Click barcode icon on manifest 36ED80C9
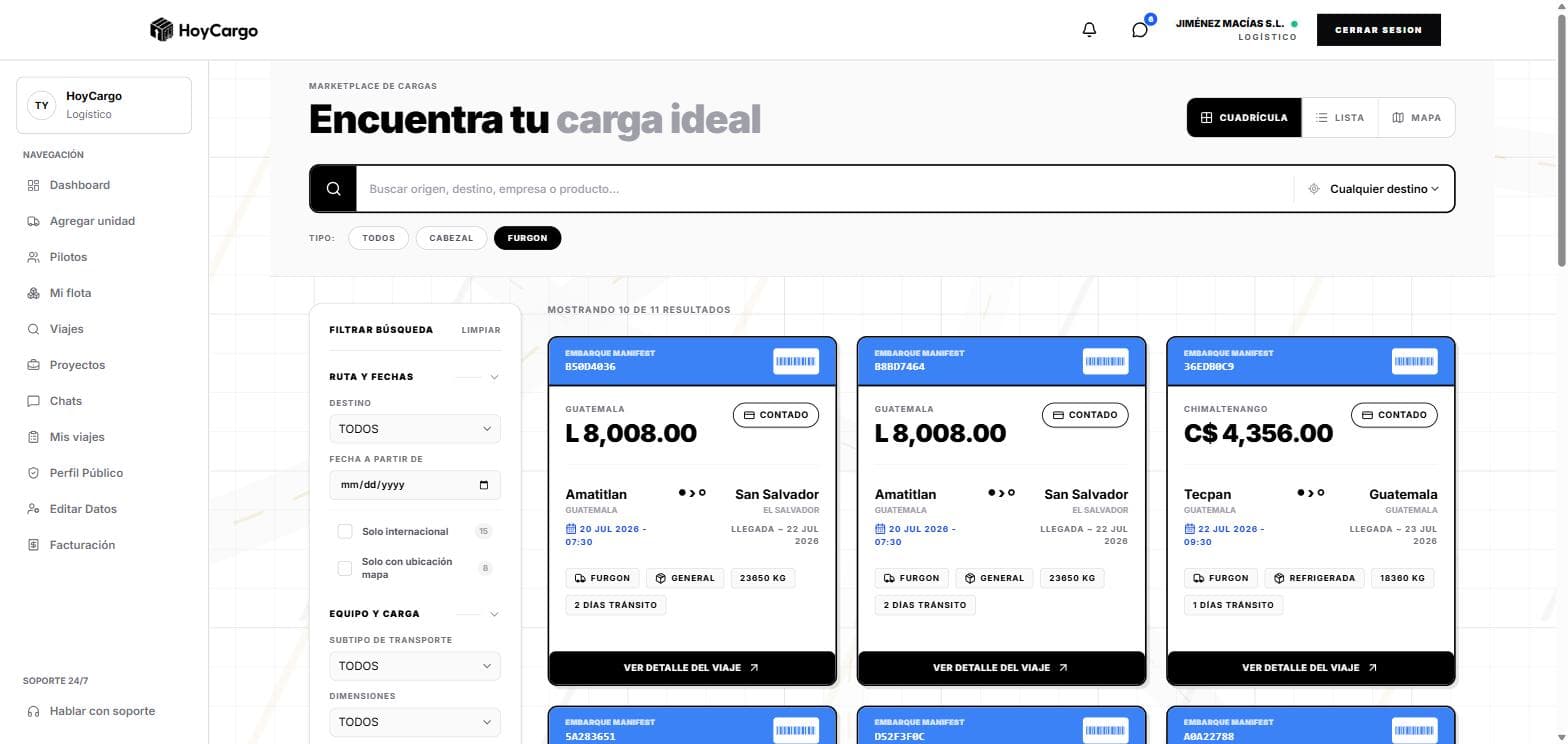Screen dimensions: 1568x744 pos(1414,361)
